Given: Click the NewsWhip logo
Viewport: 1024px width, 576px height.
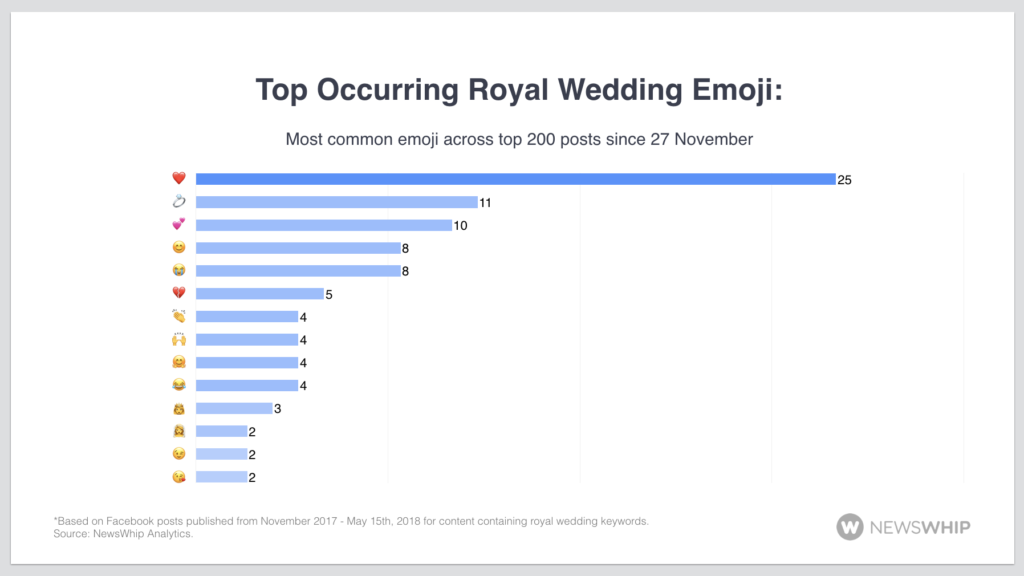Looking at the screenshot, I should 903,526.
